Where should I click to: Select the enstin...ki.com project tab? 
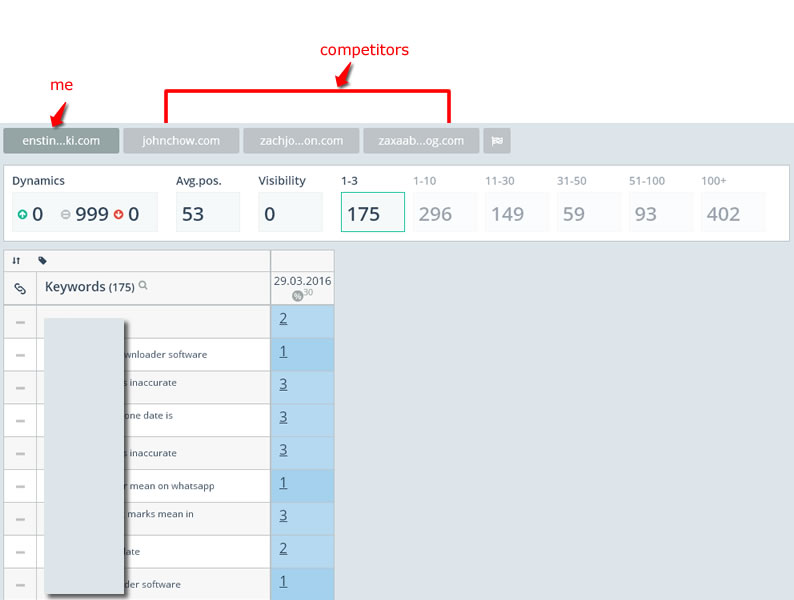coord(61,141)
